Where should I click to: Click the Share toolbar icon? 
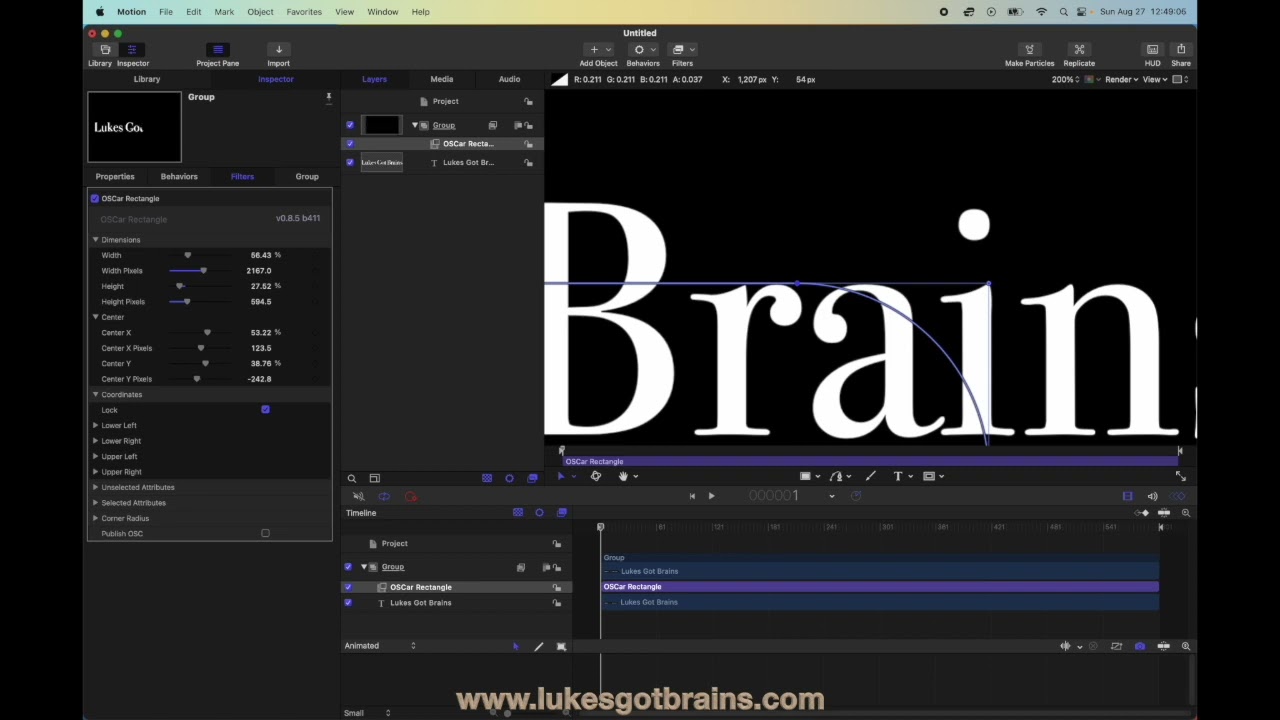coord(1181,50)
